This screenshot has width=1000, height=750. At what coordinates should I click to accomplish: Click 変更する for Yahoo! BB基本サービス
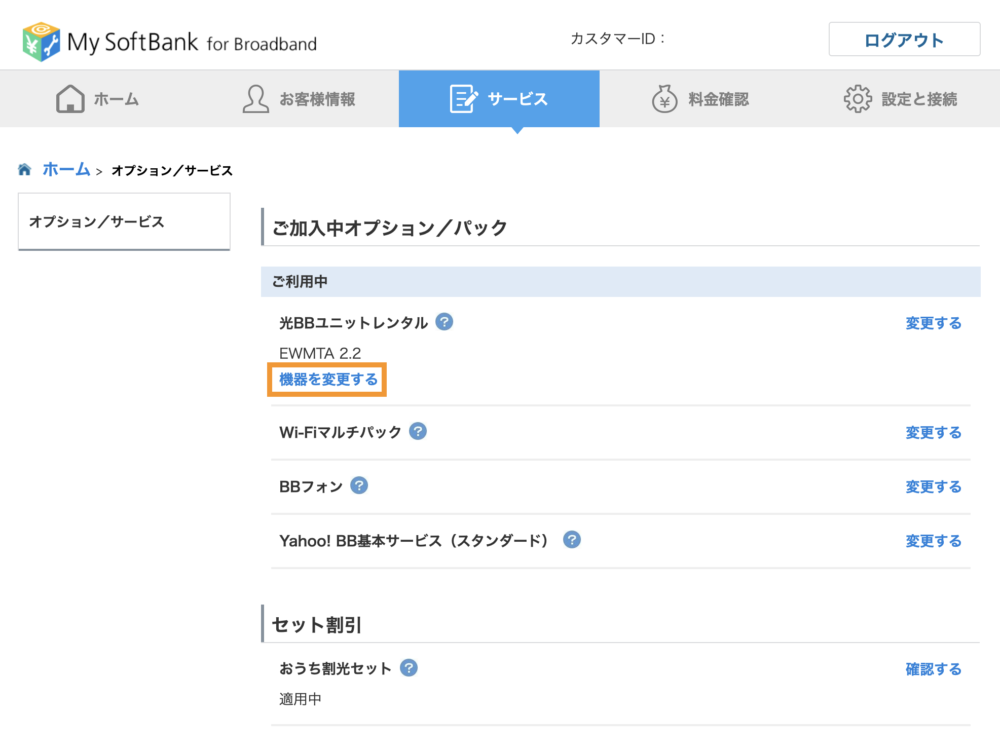point(933,541)
